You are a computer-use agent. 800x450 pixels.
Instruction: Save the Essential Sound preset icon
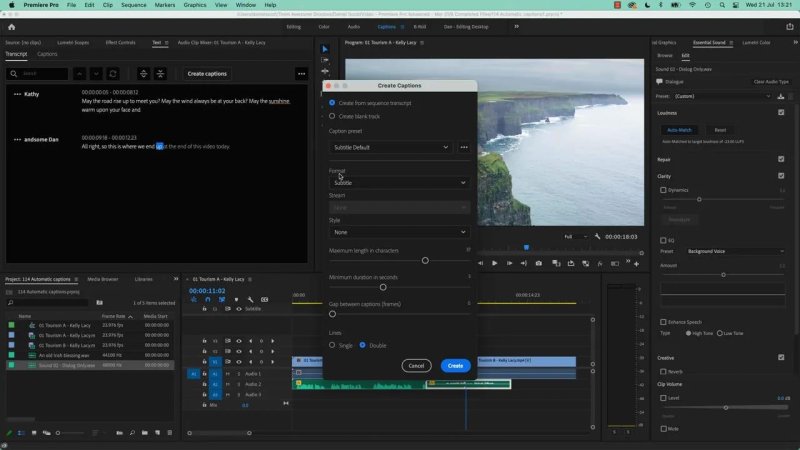point(781,96)
